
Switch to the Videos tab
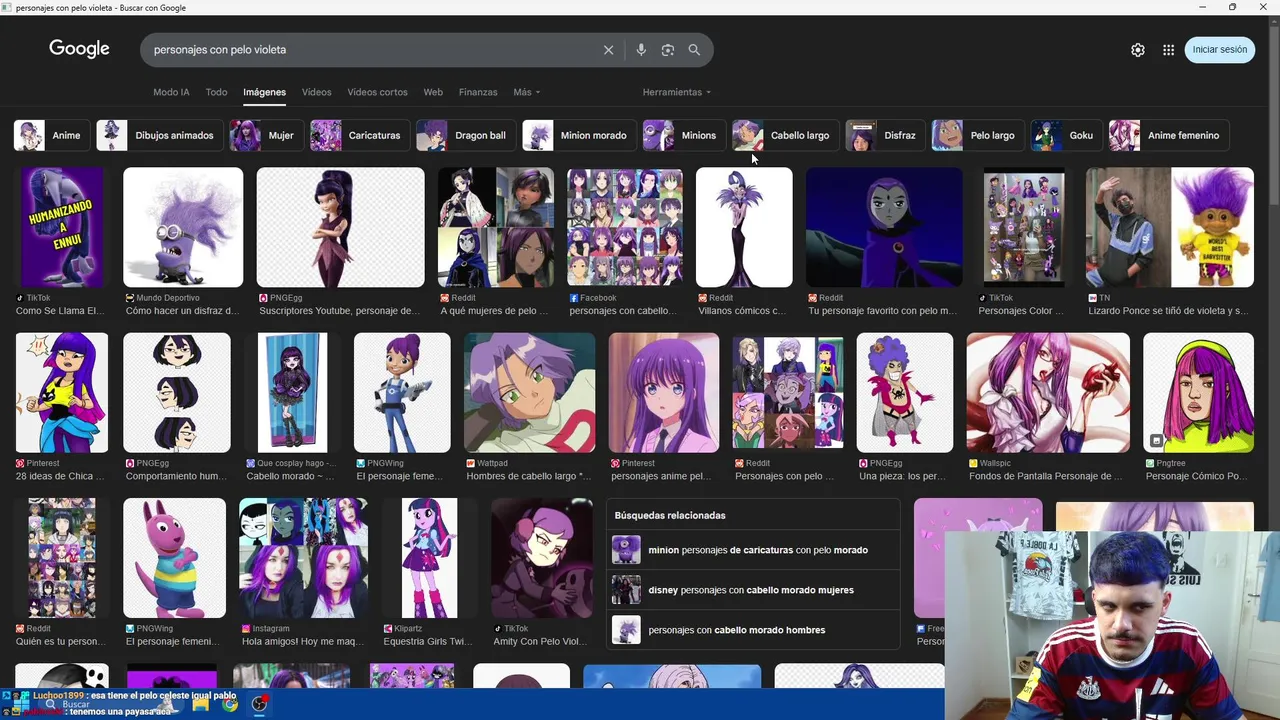point(316,92)
